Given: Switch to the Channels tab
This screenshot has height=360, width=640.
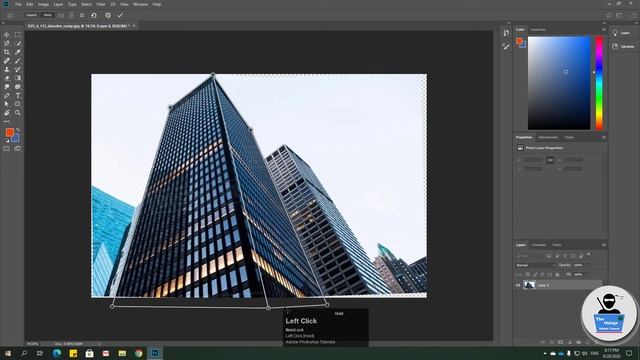Looking at the screenshot, I should pos(539,245).
